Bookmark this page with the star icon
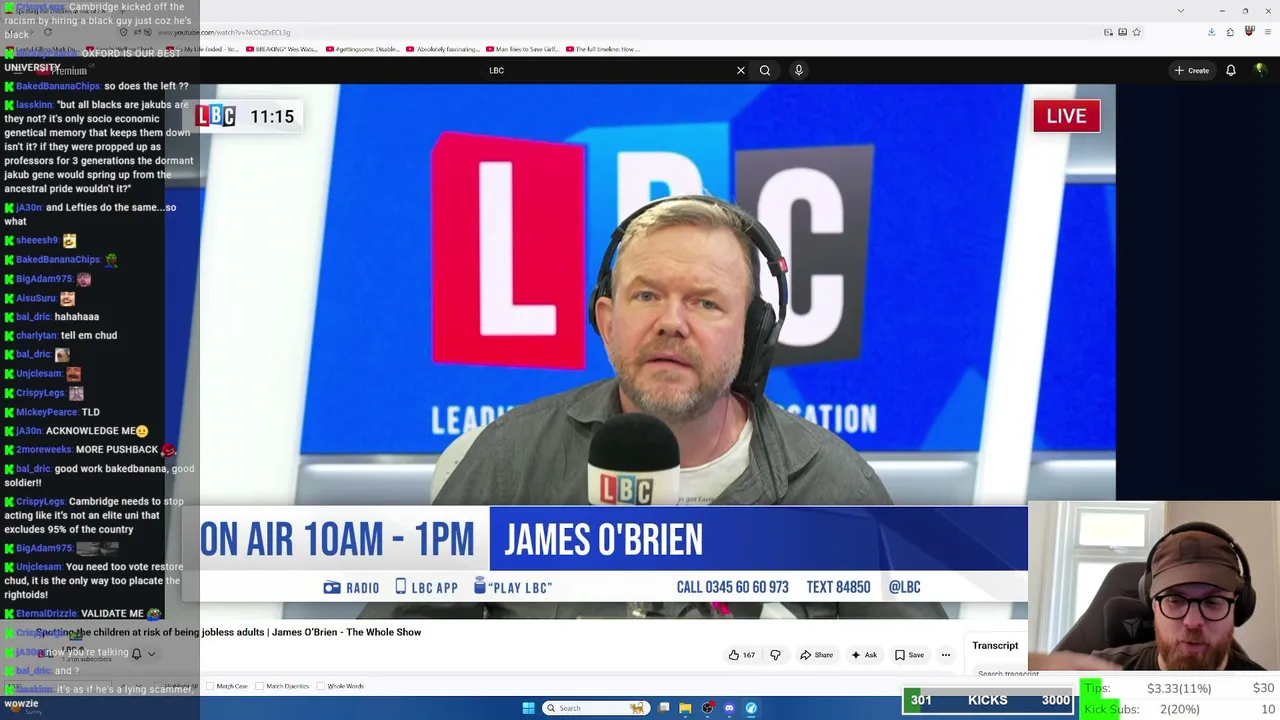 1136,32
